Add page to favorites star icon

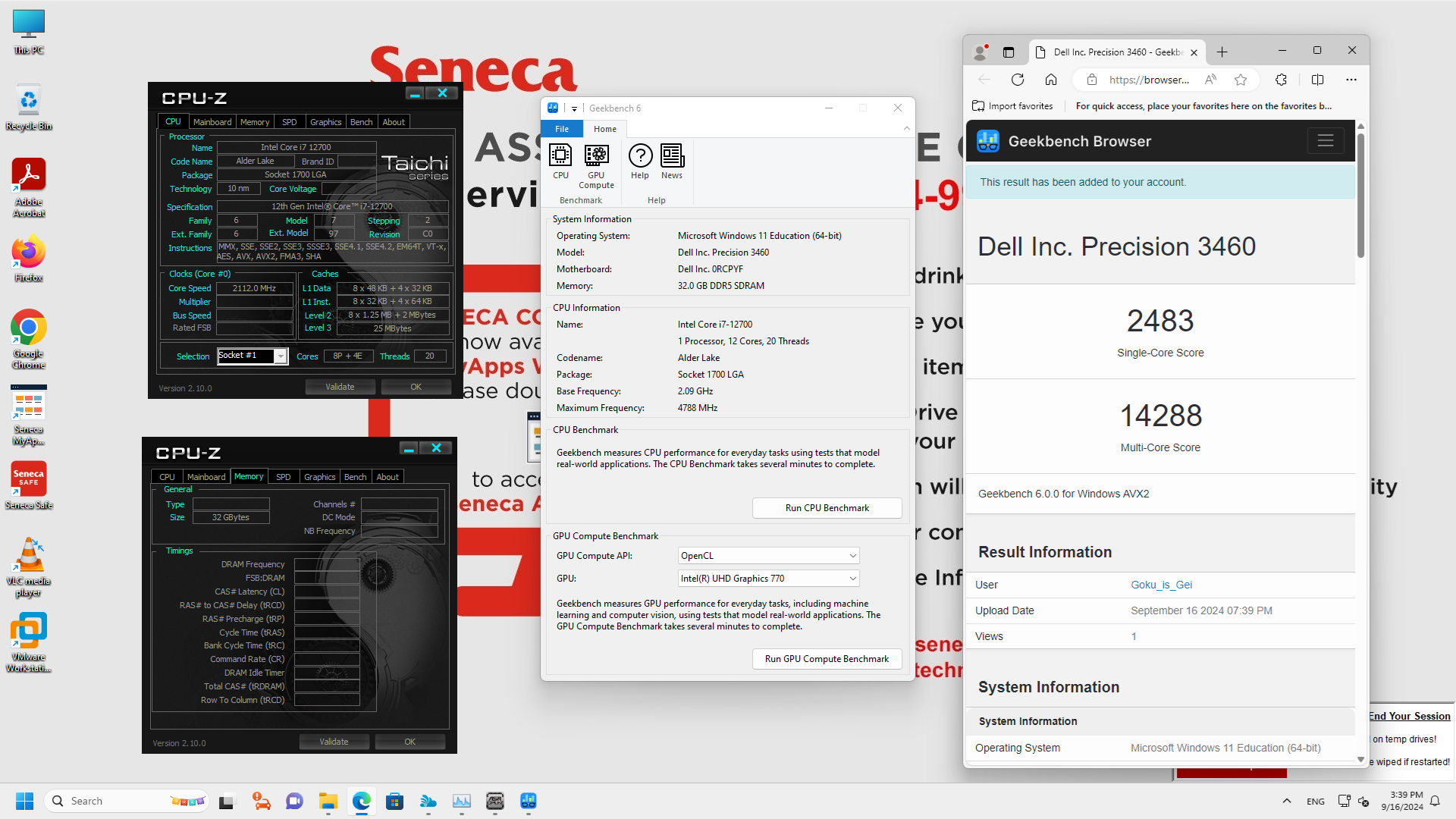pos(1241,80)
